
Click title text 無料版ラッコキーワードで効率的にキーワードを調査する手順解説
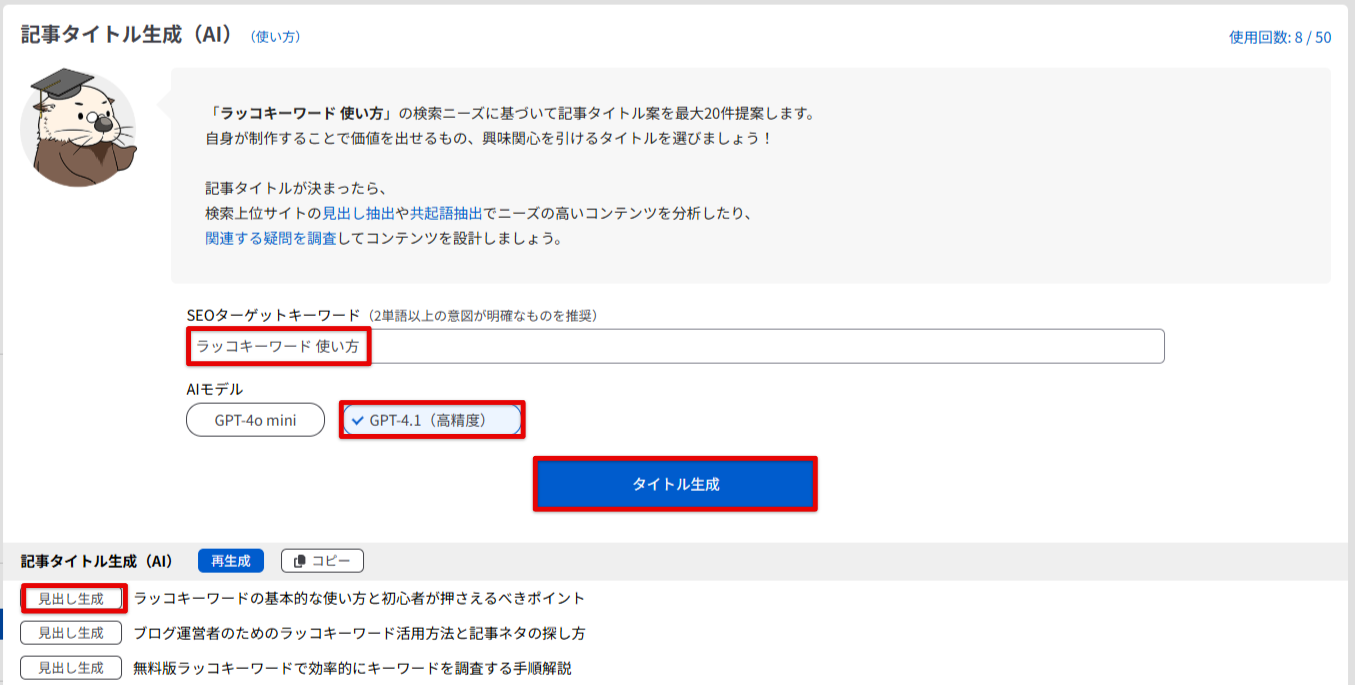(x=352, y=668)
